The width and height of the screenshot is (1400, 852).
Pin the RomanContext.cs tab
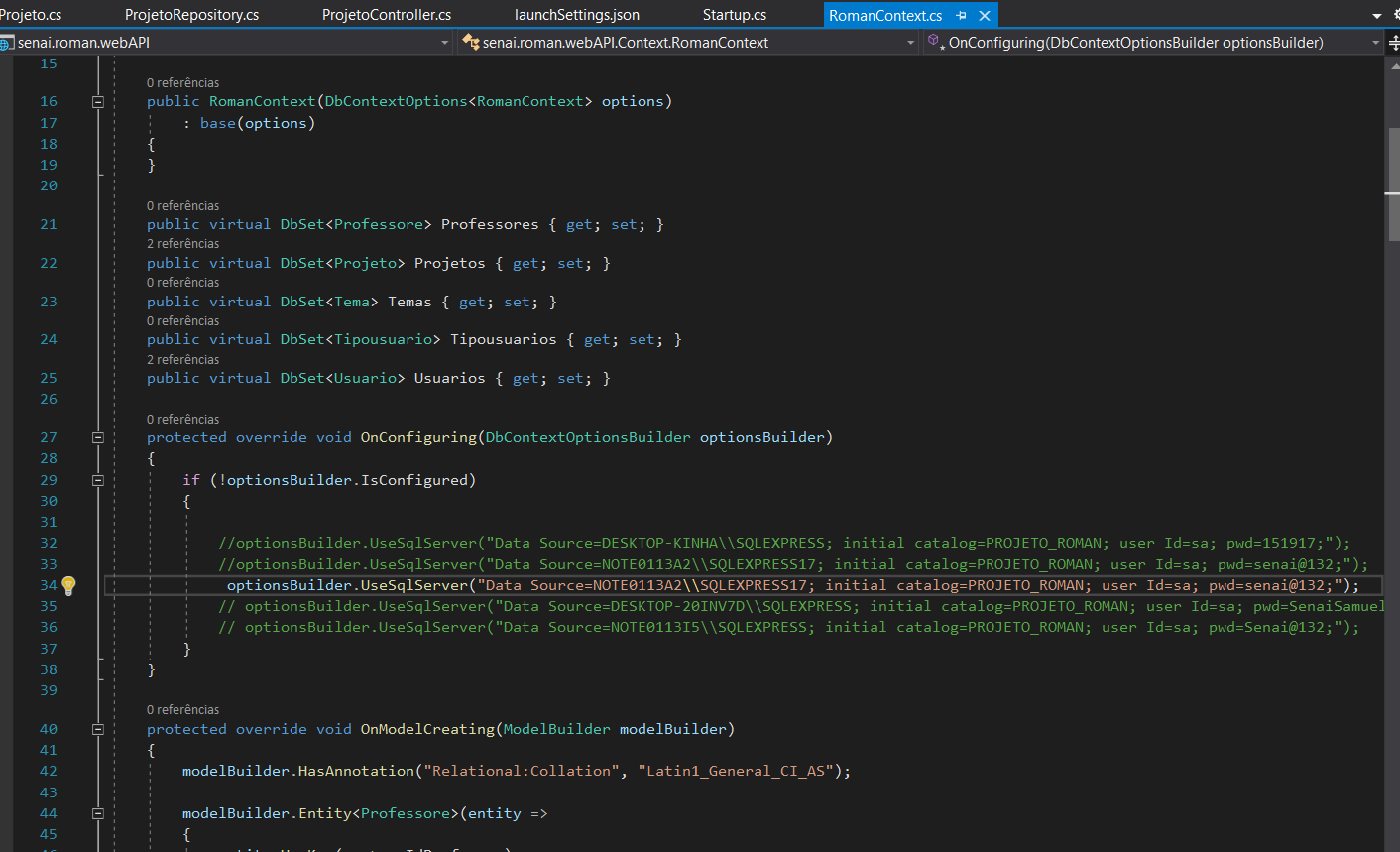(961, 16)
